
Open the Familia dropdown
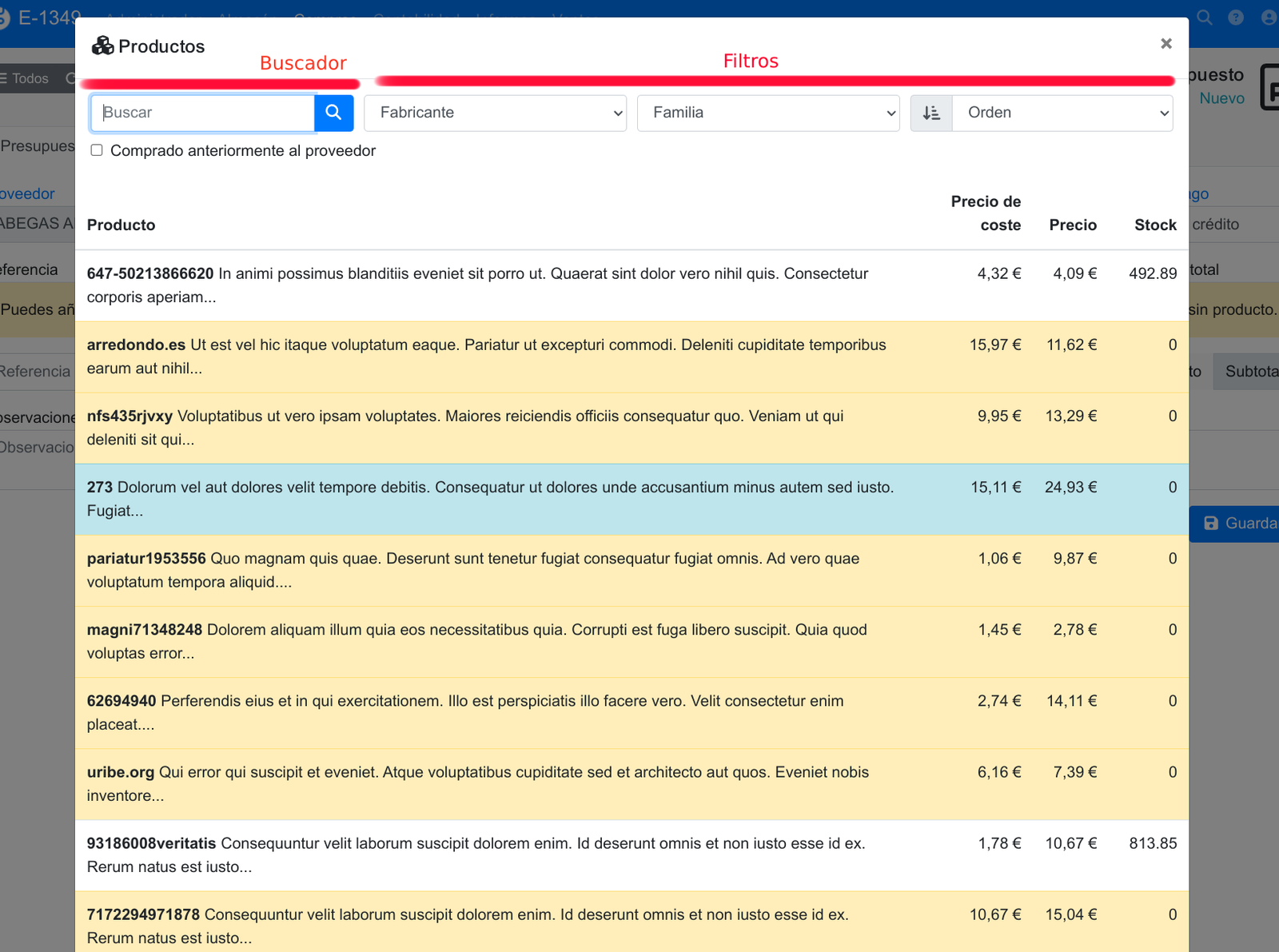(x=768, y=113)
